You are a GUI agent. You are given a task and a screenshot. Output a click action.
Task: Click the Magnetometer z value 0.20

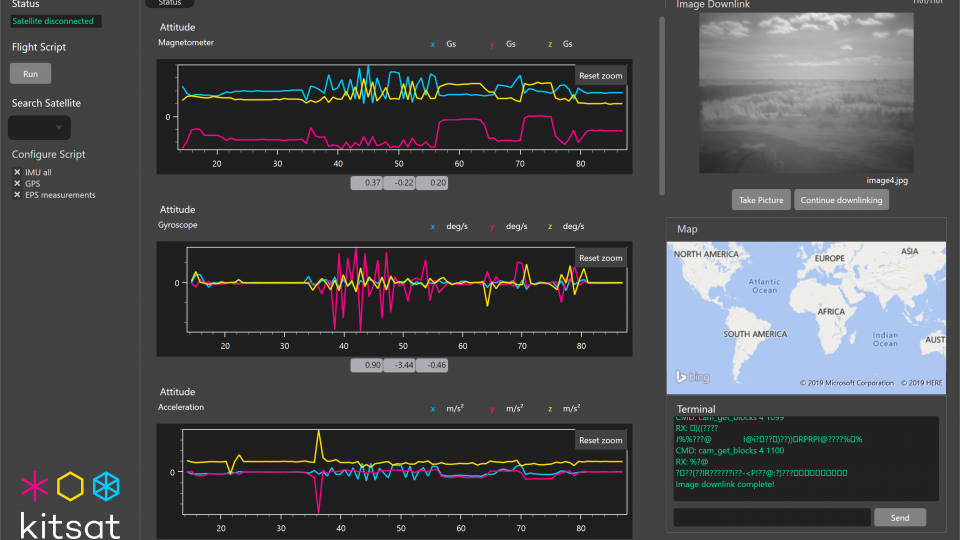[x=432, y=182]
